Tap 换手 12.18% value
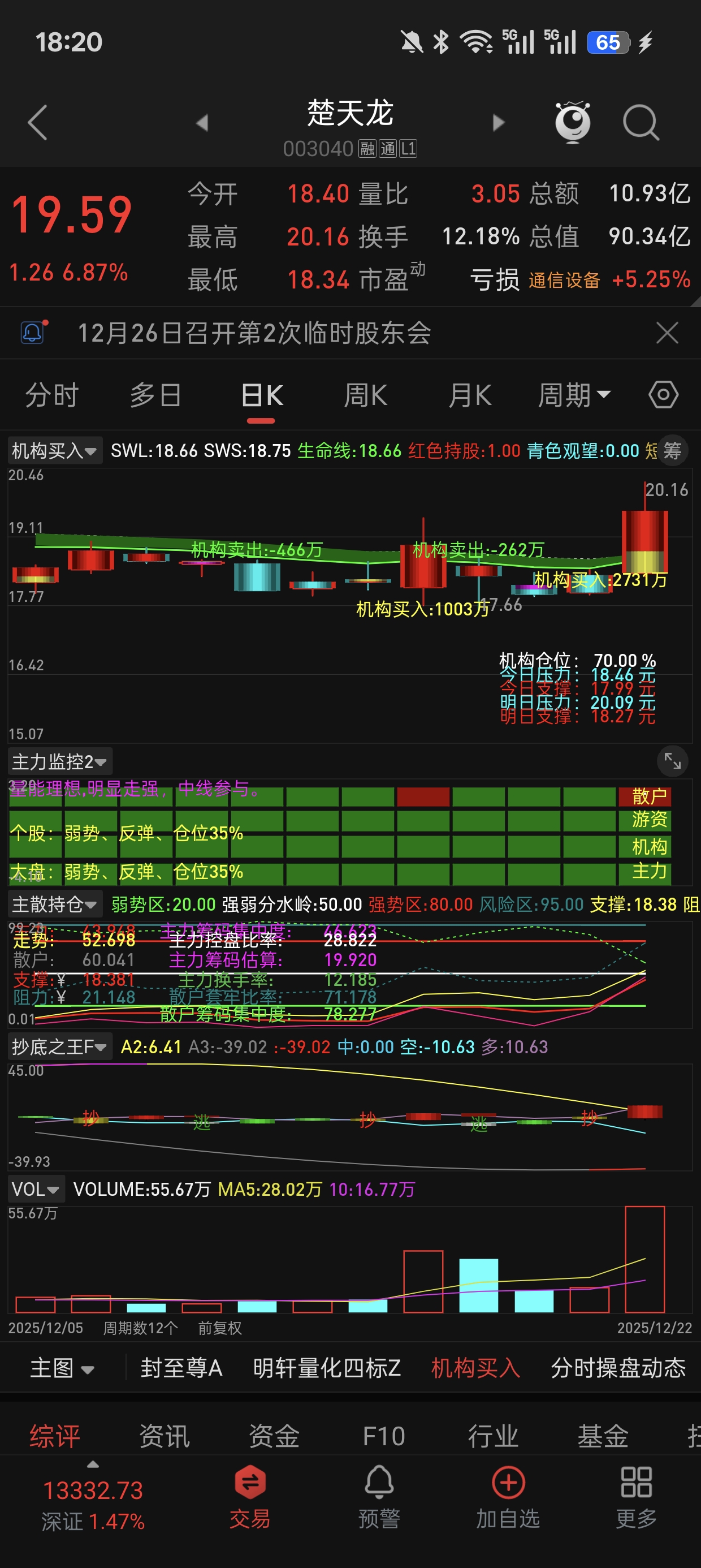Screen dimensions: 701x1568 click(481, 236)
